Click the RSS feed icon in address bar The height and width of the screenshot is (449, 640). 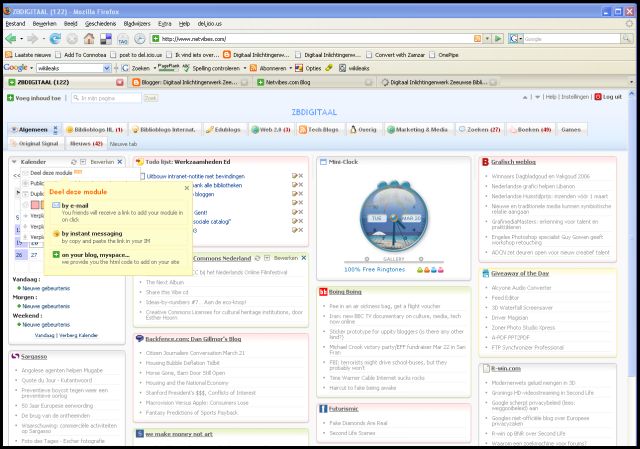pos(477,39)
